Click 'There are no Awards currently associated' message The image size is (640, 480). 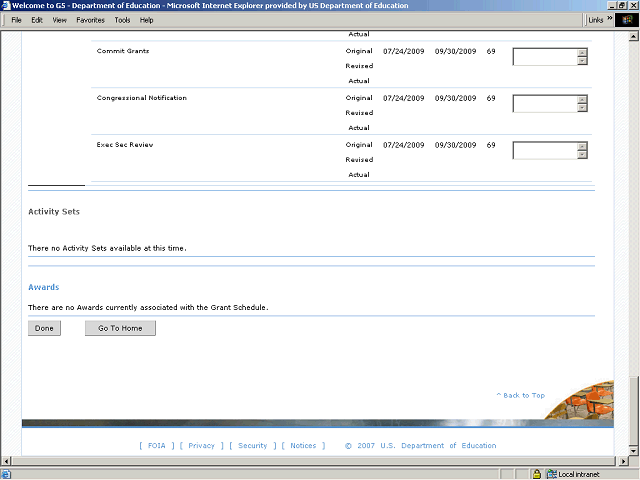[148, 307]
